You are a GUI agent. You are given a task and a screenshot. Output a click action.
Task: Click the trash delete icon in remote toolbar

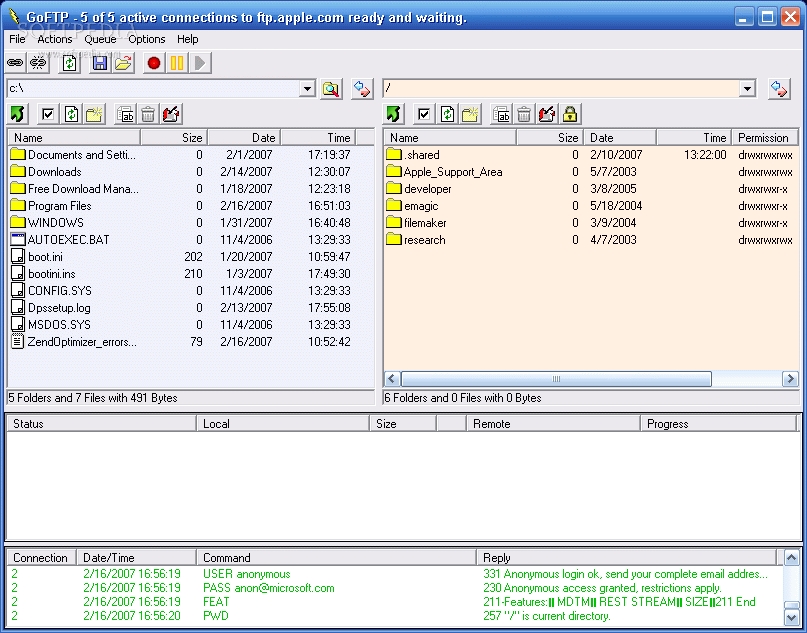524,114
